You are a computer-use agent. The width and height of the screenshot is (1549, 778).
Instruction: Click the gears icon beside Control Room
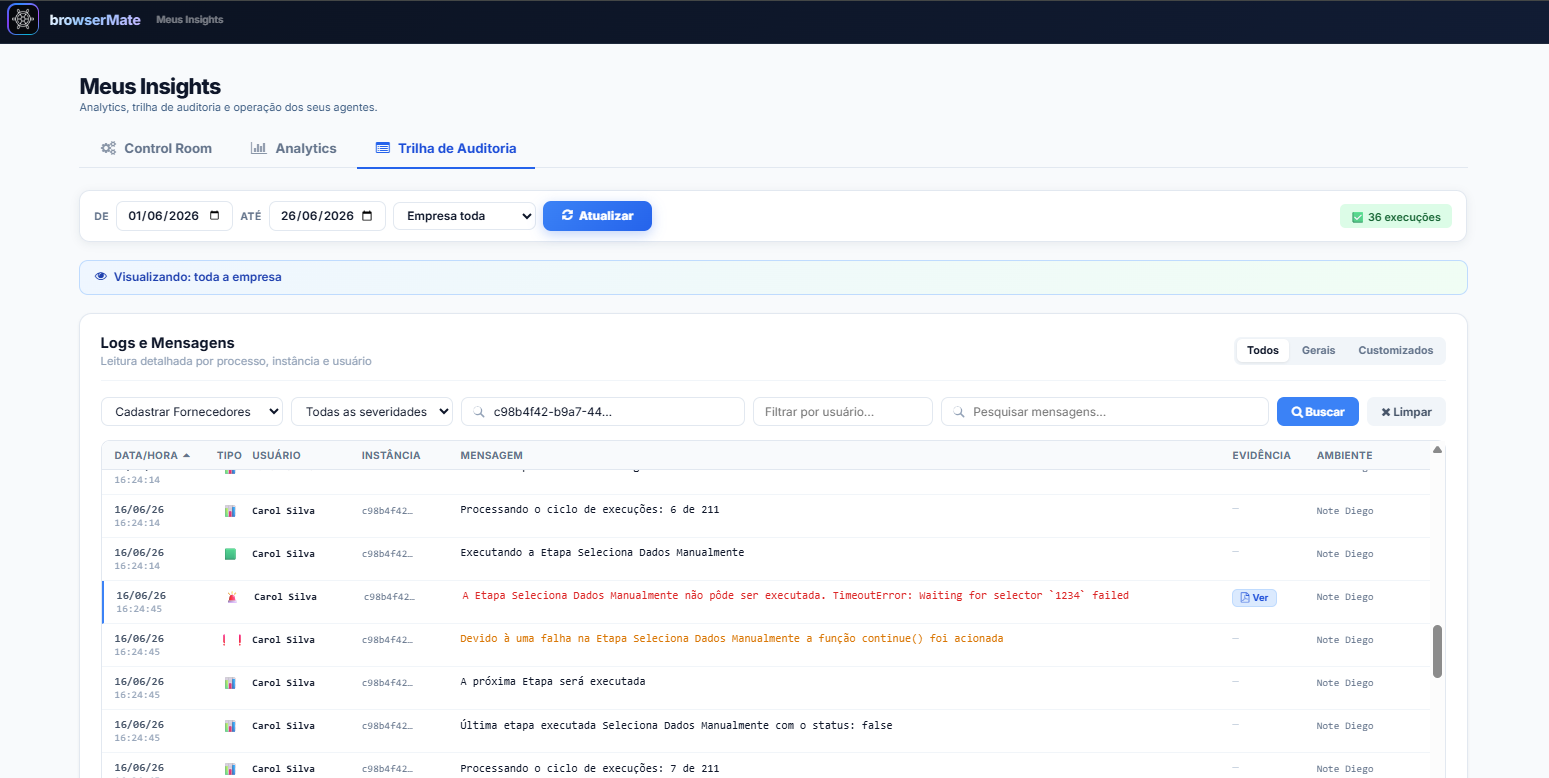[x=108, y=148]
